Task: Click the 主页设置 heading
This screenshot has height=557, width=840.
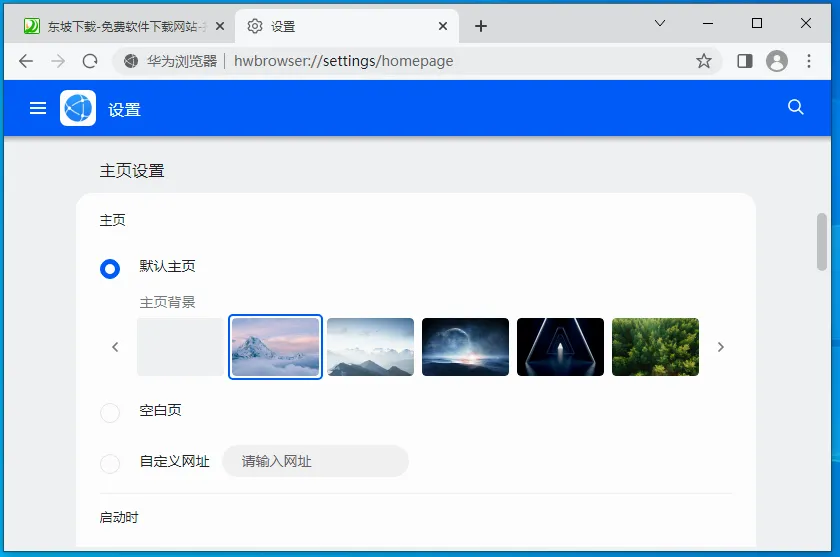Action: (132, 171)
